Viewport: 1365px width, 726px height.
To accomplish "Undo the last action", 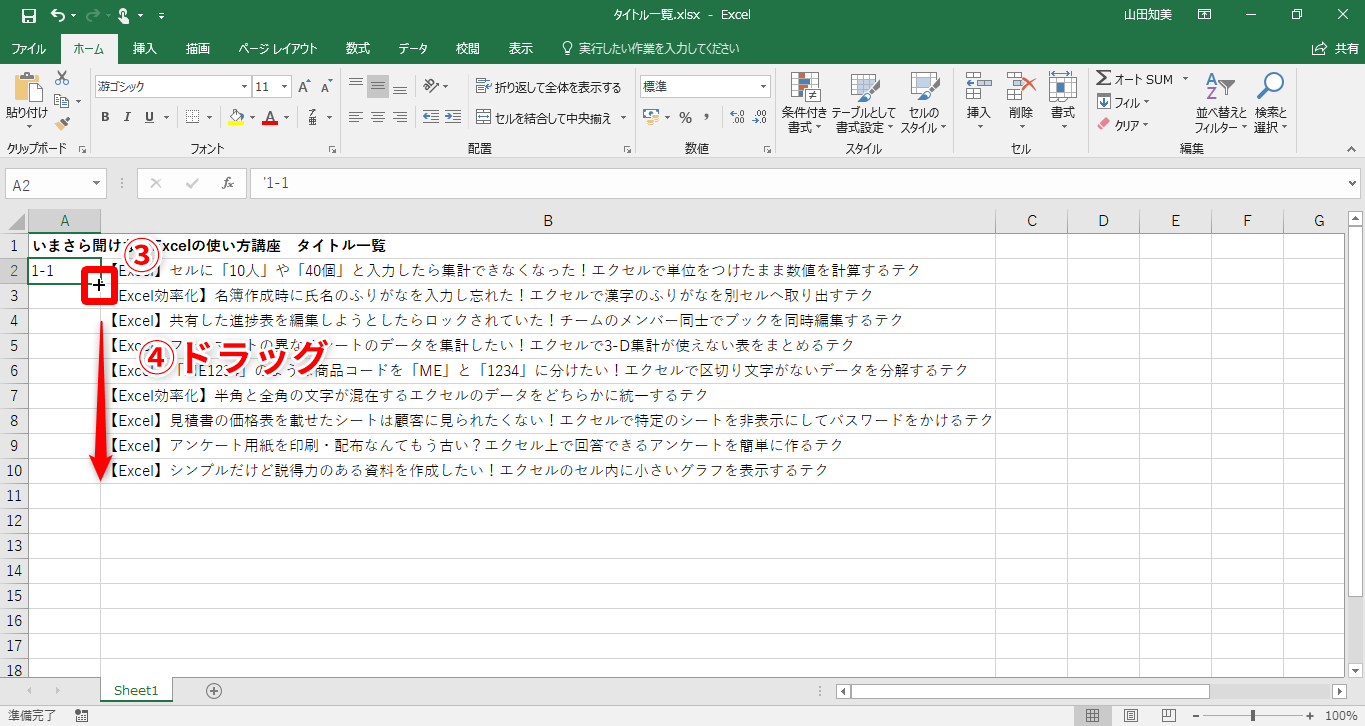I will [x=58, y=15].
